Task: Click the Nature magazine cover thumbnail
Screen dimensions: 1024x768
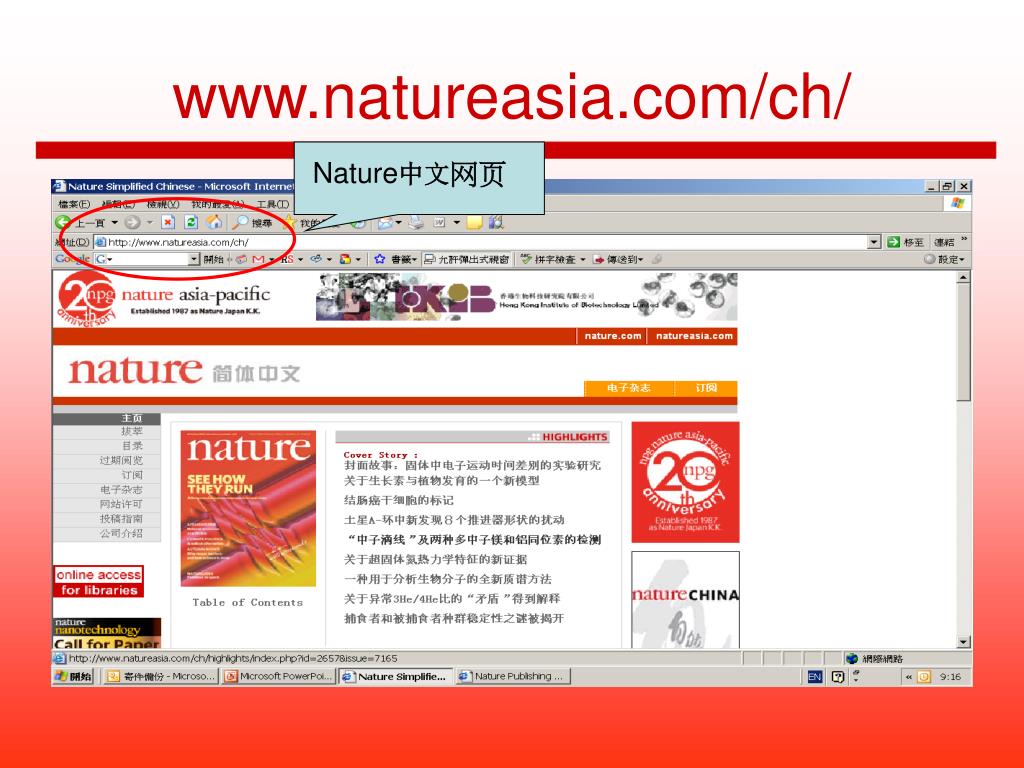Action: pos(248,508)
